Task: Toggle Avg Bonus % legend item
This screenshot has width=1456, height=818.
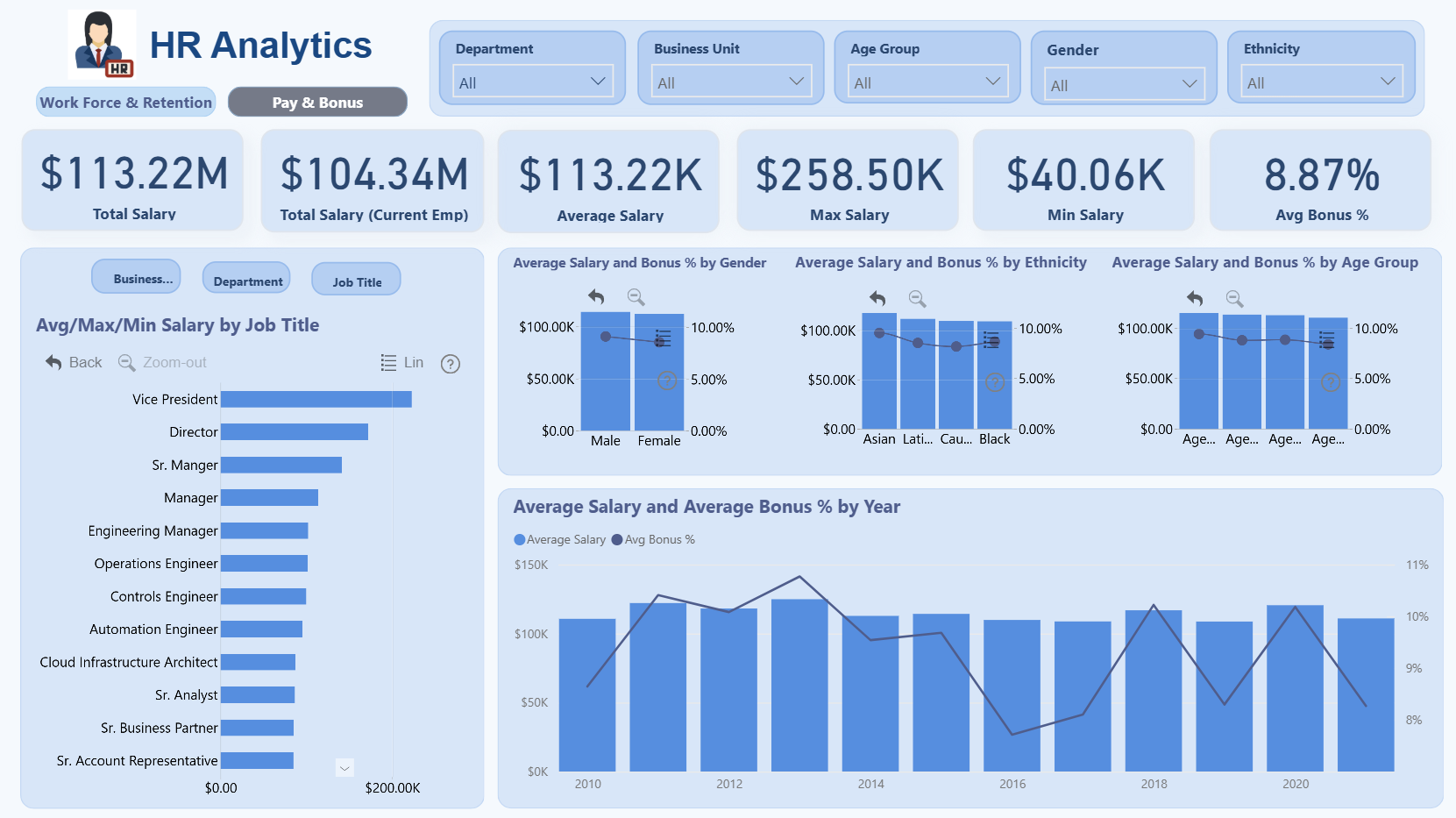Action: (x=653, y=539)
